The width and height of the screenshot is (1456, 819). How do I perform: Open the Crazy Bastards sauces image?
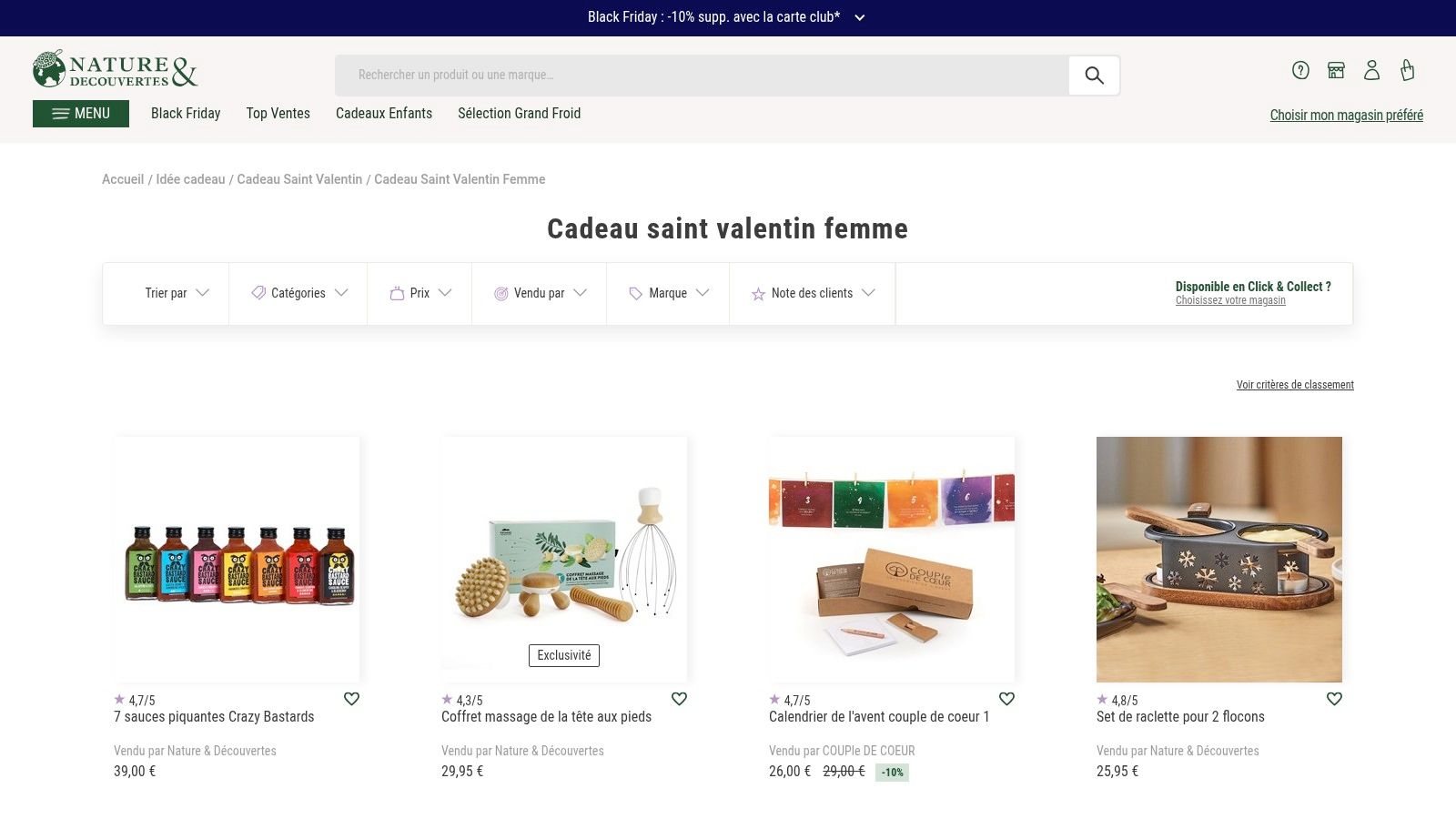tap(237, 560)
